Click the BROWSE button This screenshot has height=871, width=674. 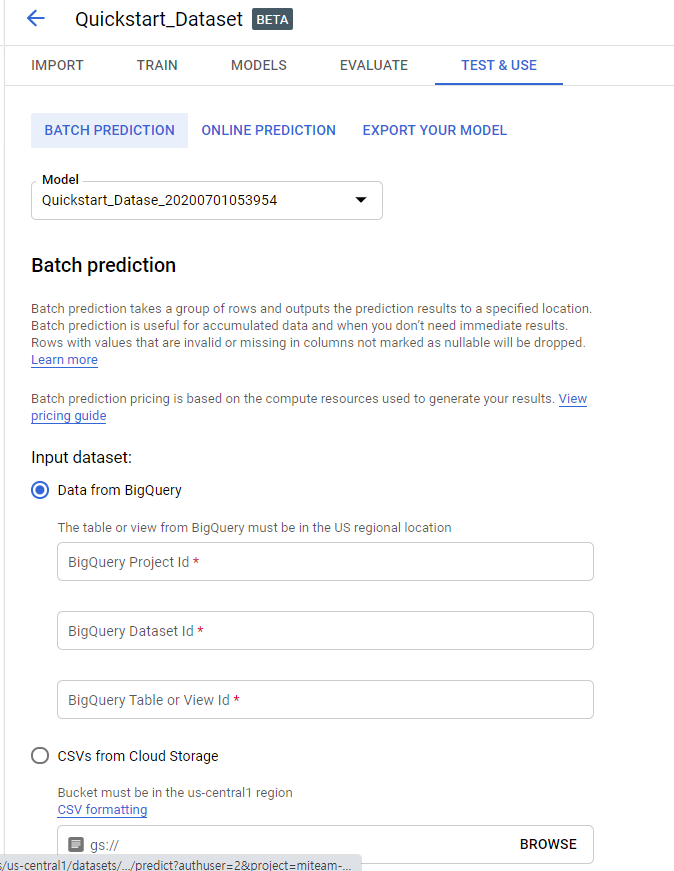click(x=548, y=844)
